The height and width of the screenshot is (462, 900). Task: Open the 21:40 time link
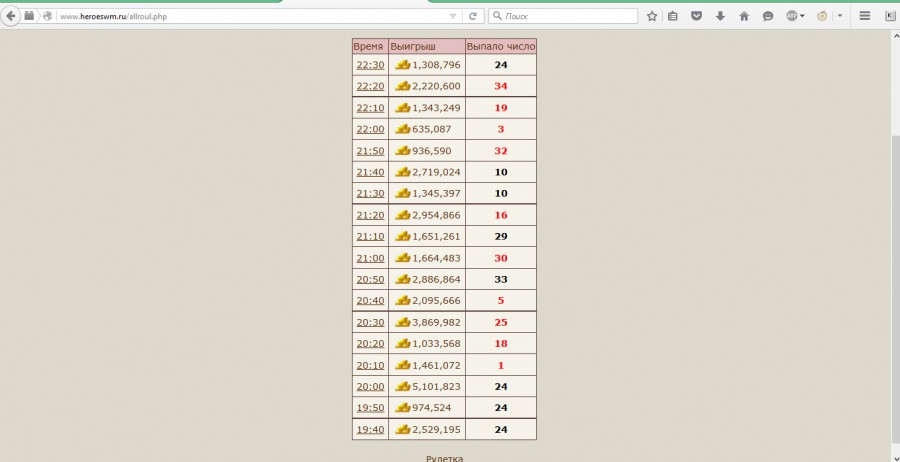pyautogui.click(x=370, y=172)
